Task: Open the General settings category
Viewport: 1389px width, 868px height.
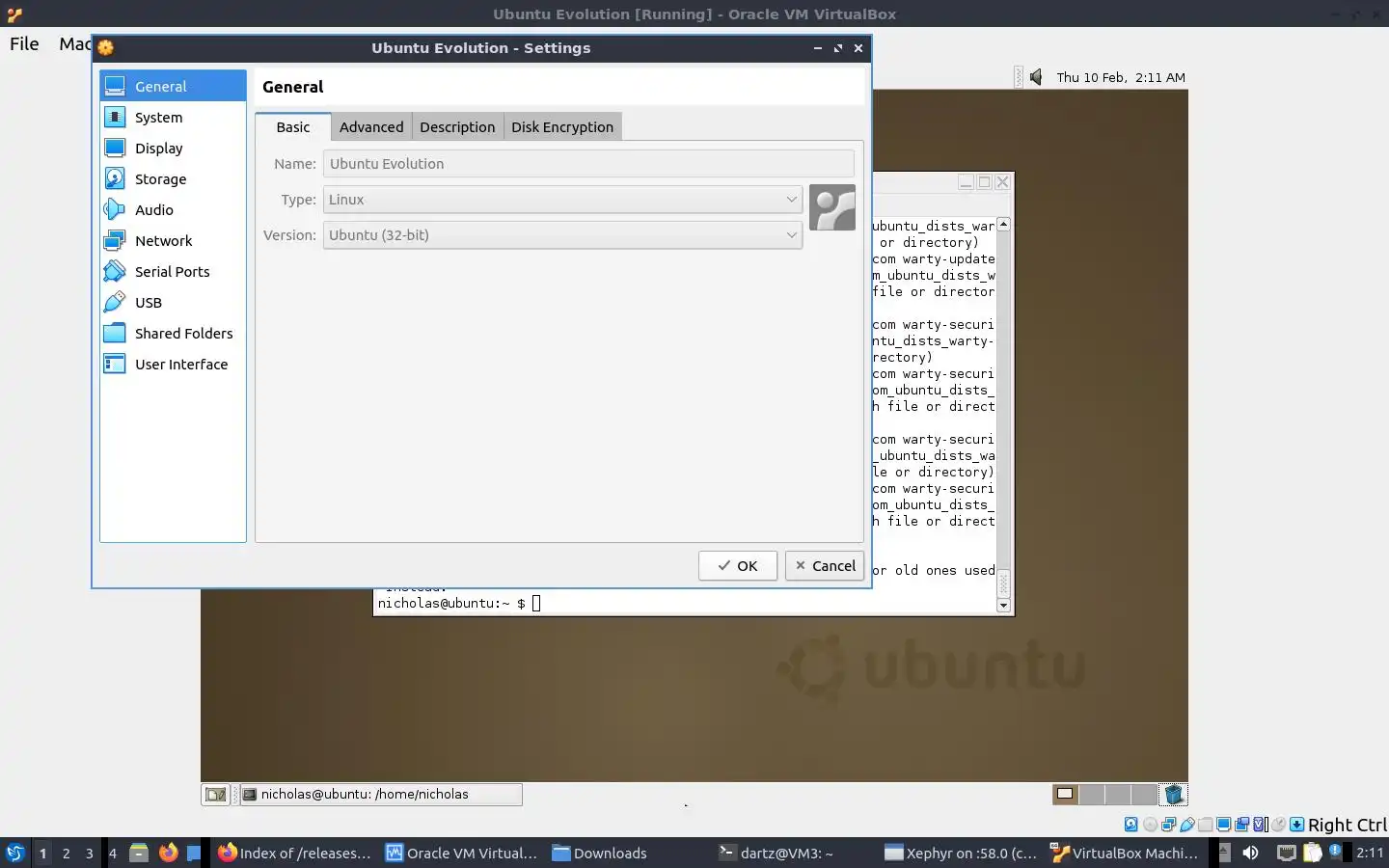Action: (x=173, y=86)
